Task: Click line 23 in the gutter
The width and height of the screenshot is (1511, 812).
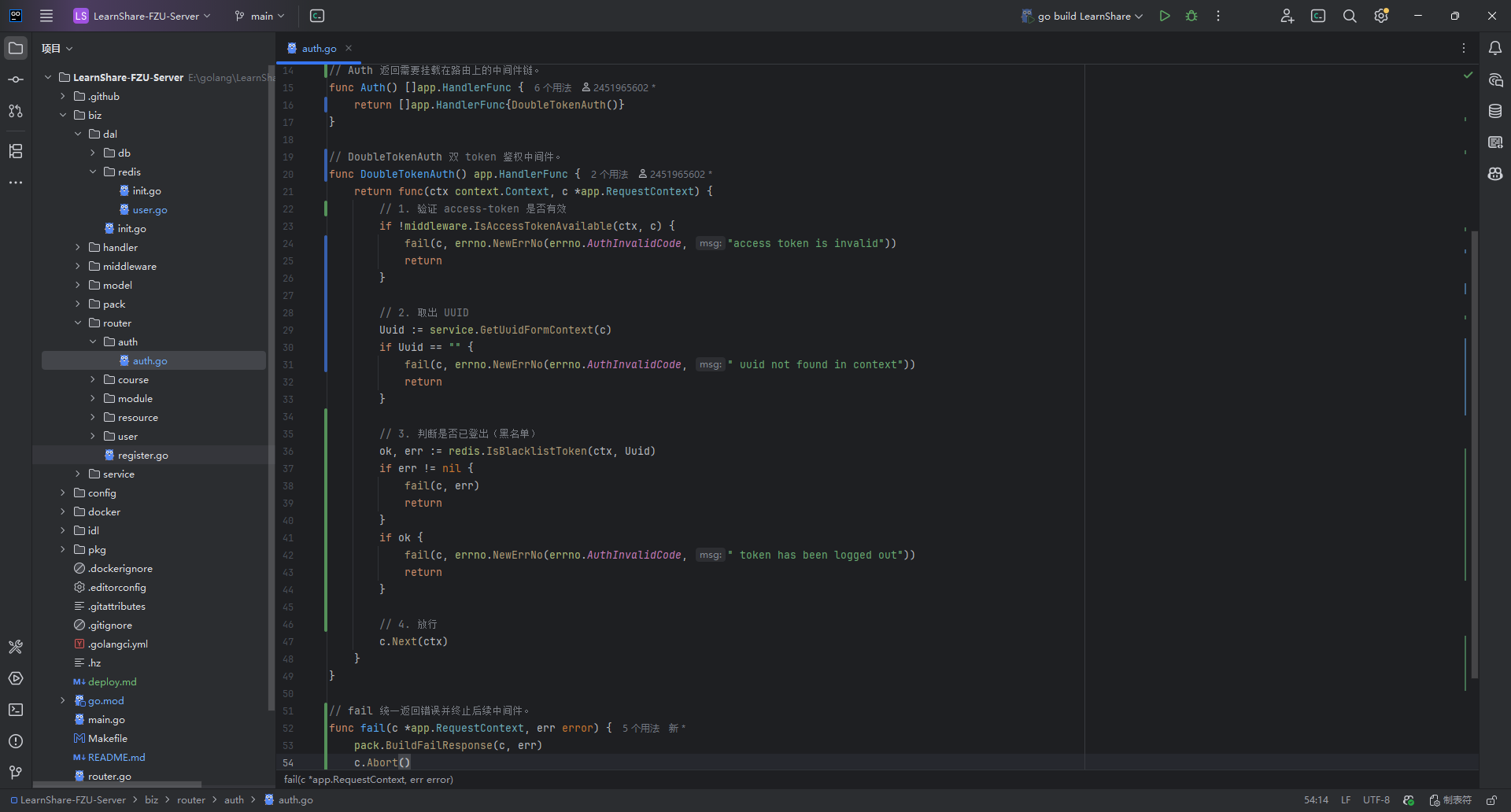Action: pyautogui.click(x=288, y=226)
